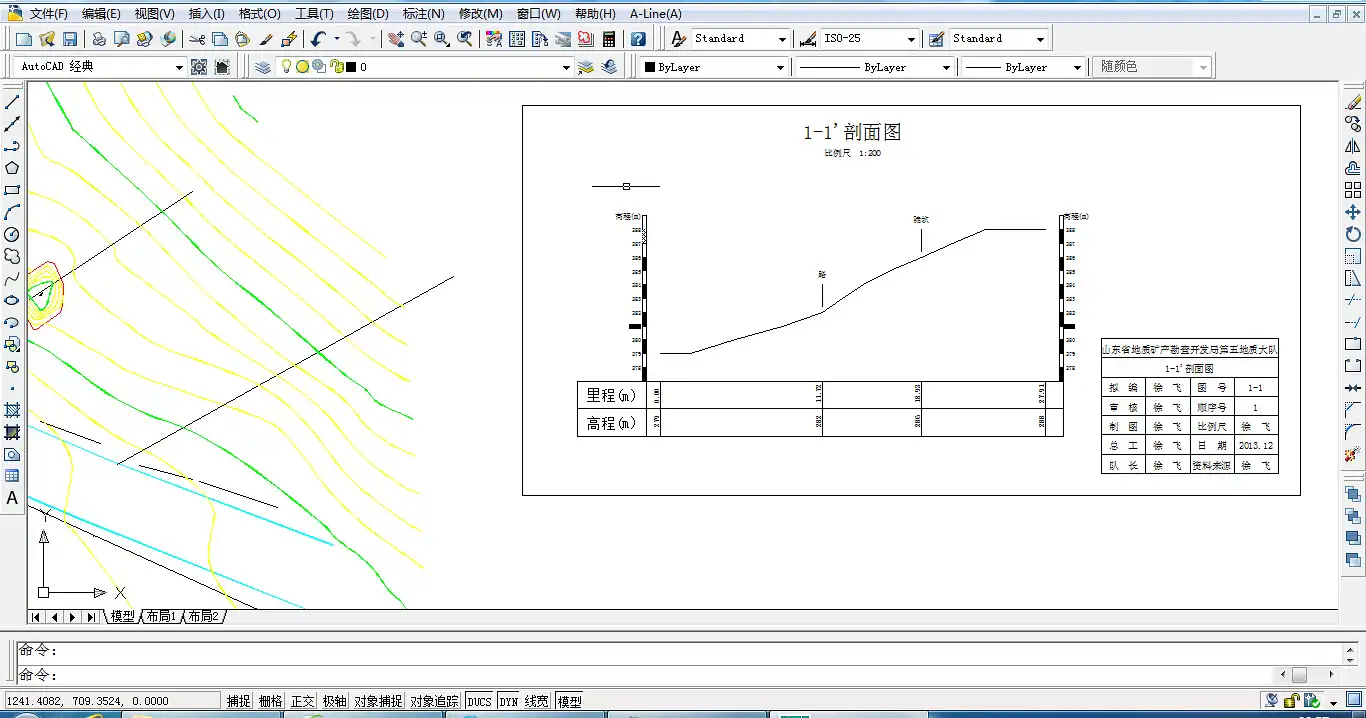The height and width of the screenshot is (718, 1366).
Task: Click the Undo arrow icon
Action: pyautogui.click(x=318, y=39)
